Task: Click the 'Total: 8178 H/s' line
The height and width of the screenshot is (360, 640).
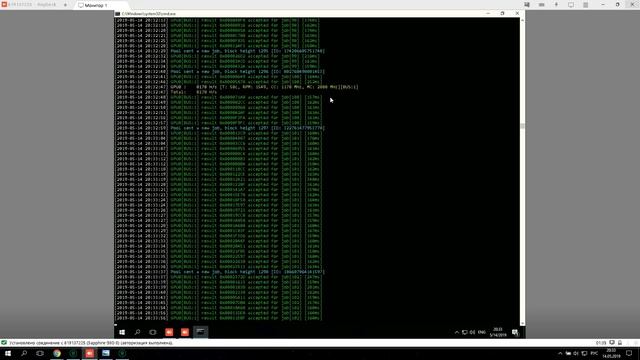Action: 193,92
